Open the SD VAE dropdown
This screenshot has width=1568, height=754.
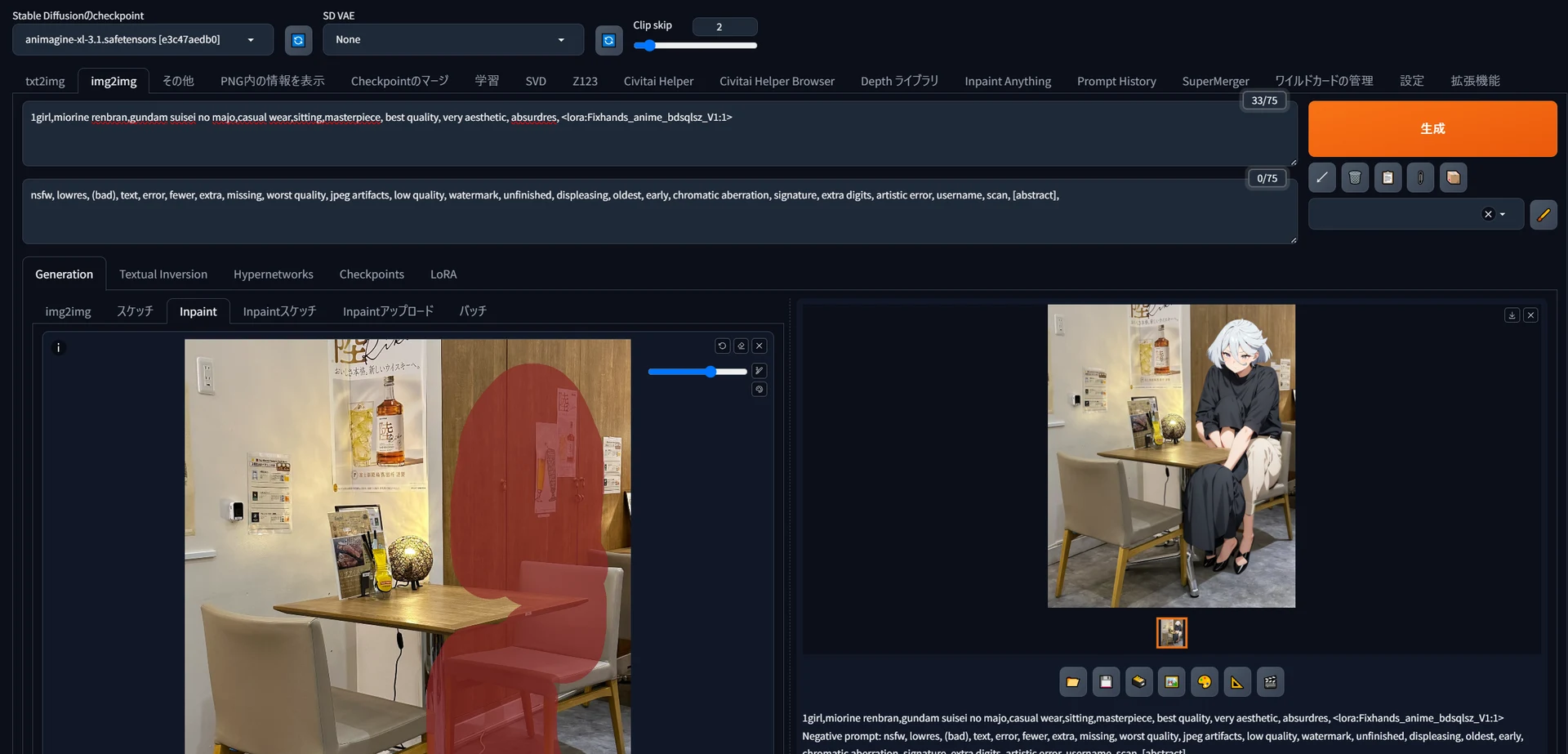[x=453, y=40]
